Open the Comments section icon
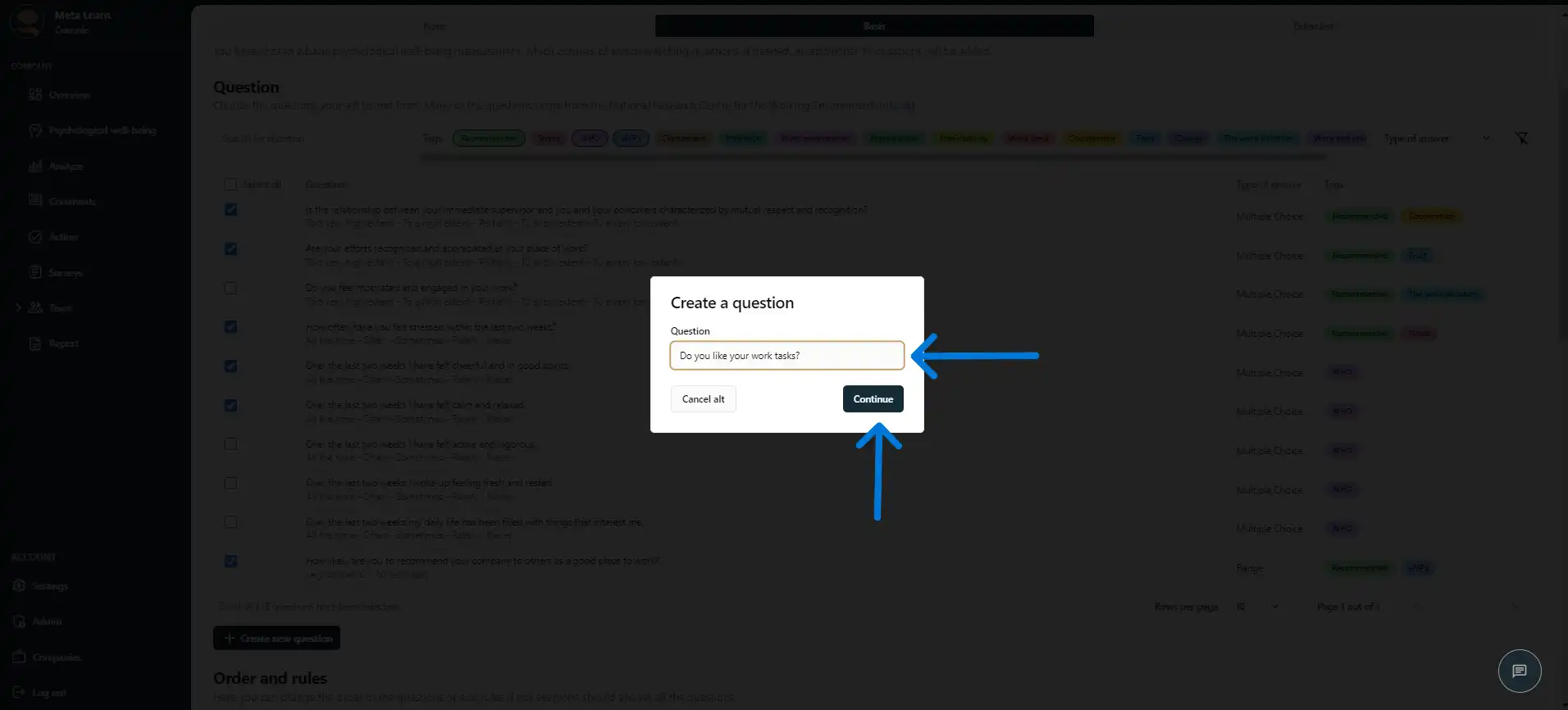Image resolution: width=1568 pixels, height=710 pixels. click(35, 201)
